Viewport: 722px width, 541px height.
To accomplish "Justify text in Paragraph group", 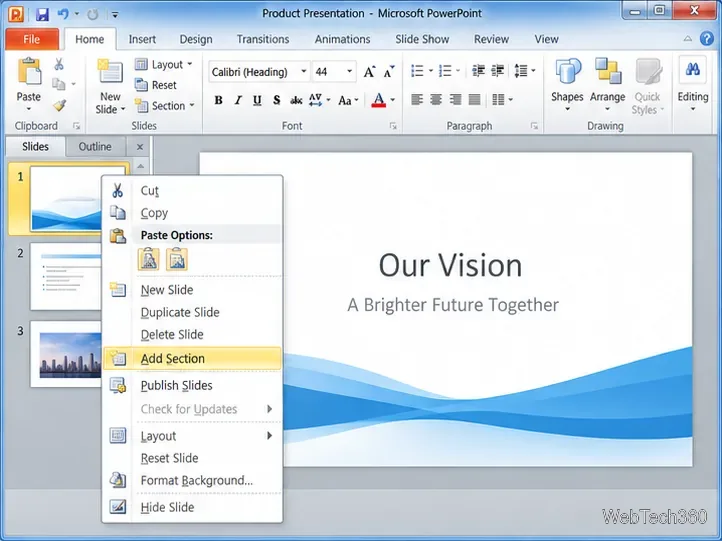I will [474, 99].
